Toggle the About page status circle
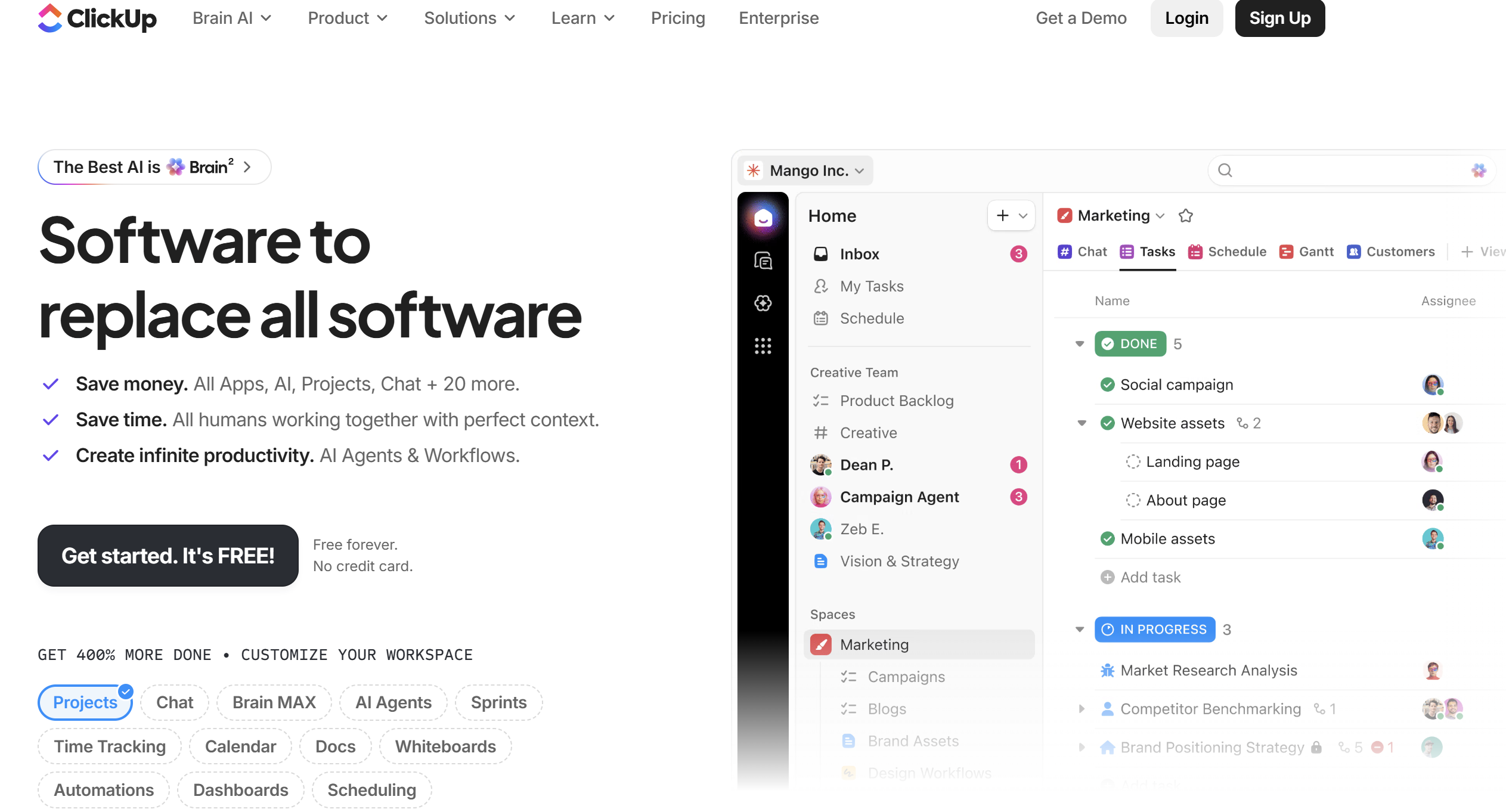Viewport: 1506px width, 812px height. pyautogui.click(x=1133, y=500)
